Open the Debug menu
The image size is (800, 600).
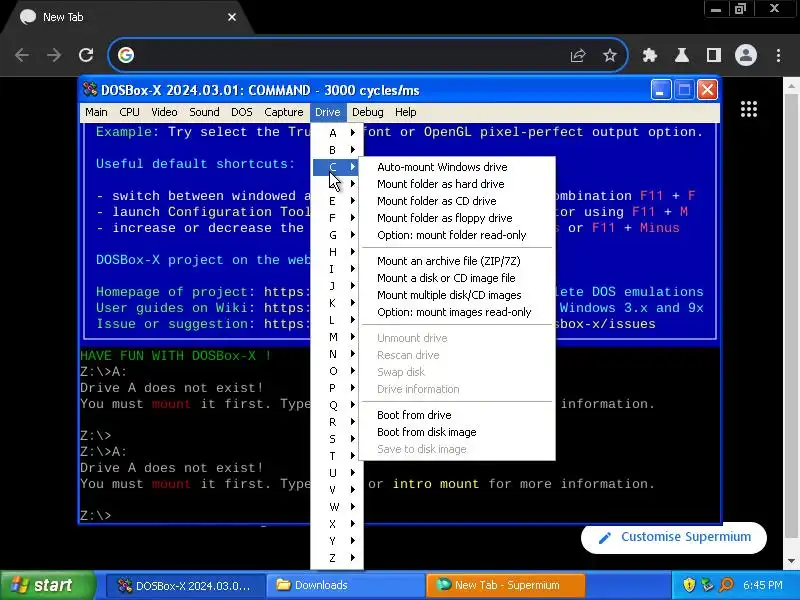click(367, 112)
